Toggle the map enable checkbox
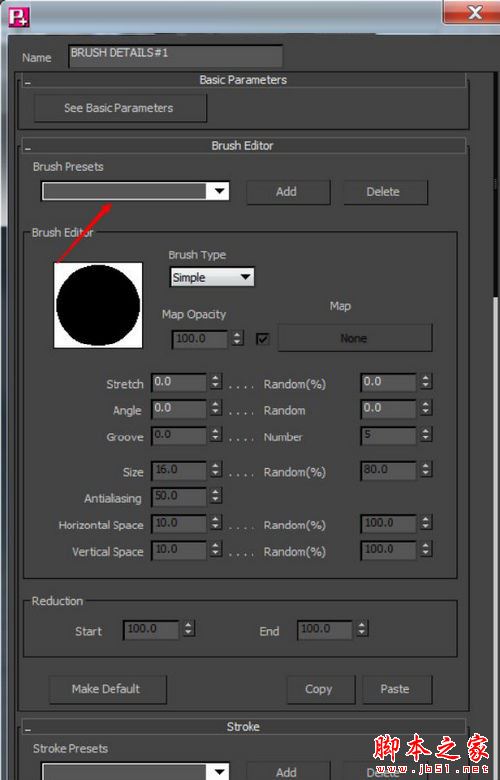 262,339
